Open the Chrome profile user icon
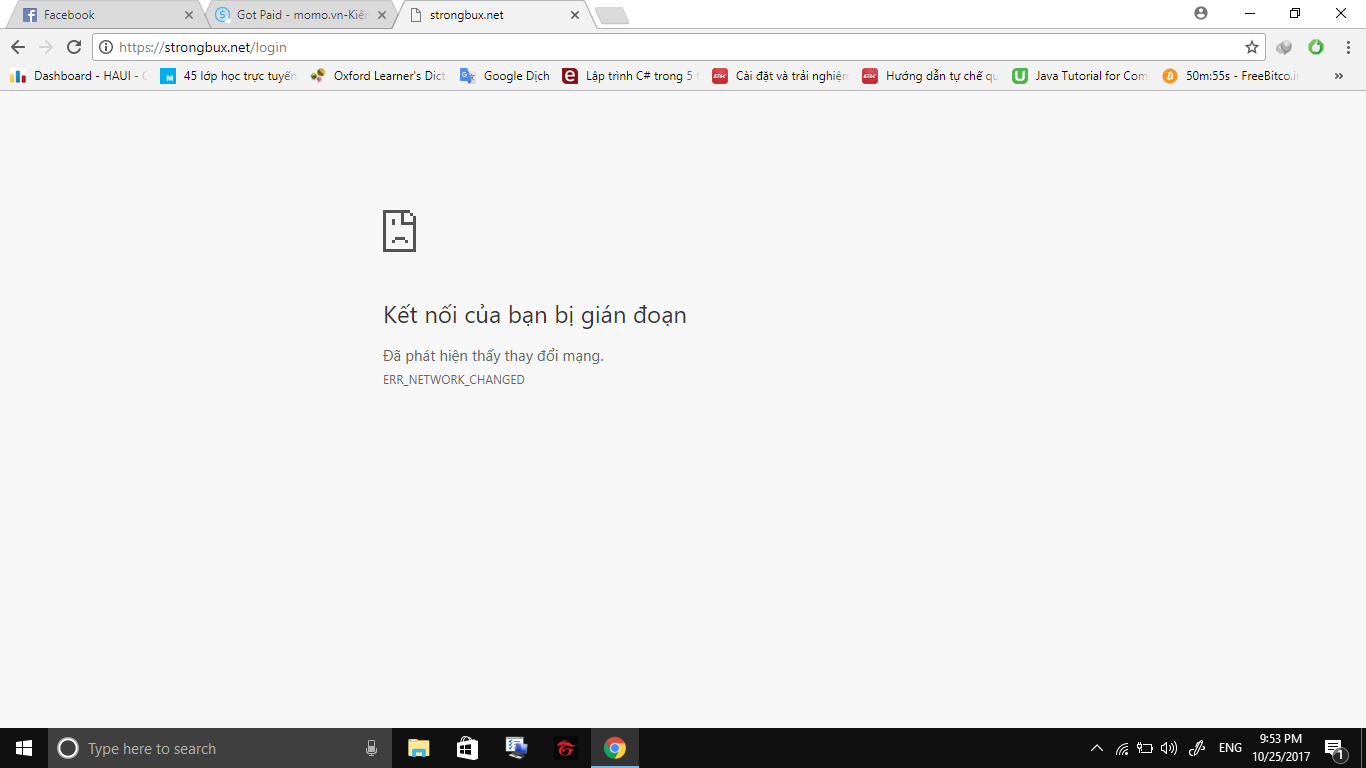 click(1201, 13)
